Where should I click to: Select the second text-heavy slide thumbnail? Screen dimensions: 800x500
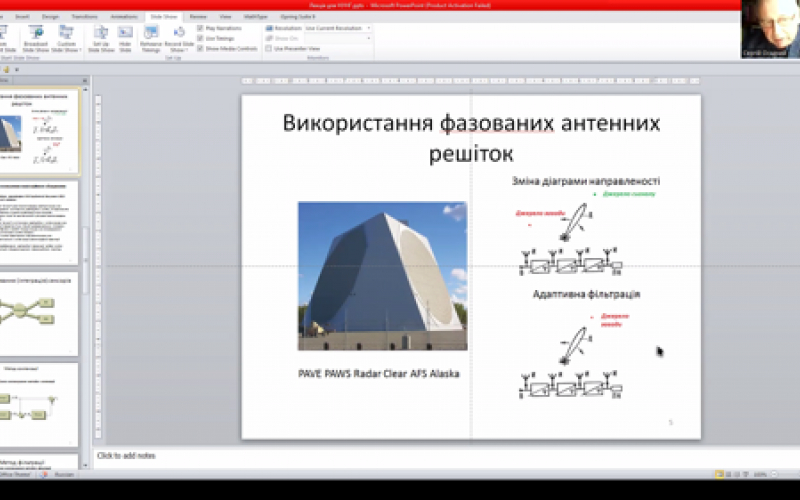39,222
